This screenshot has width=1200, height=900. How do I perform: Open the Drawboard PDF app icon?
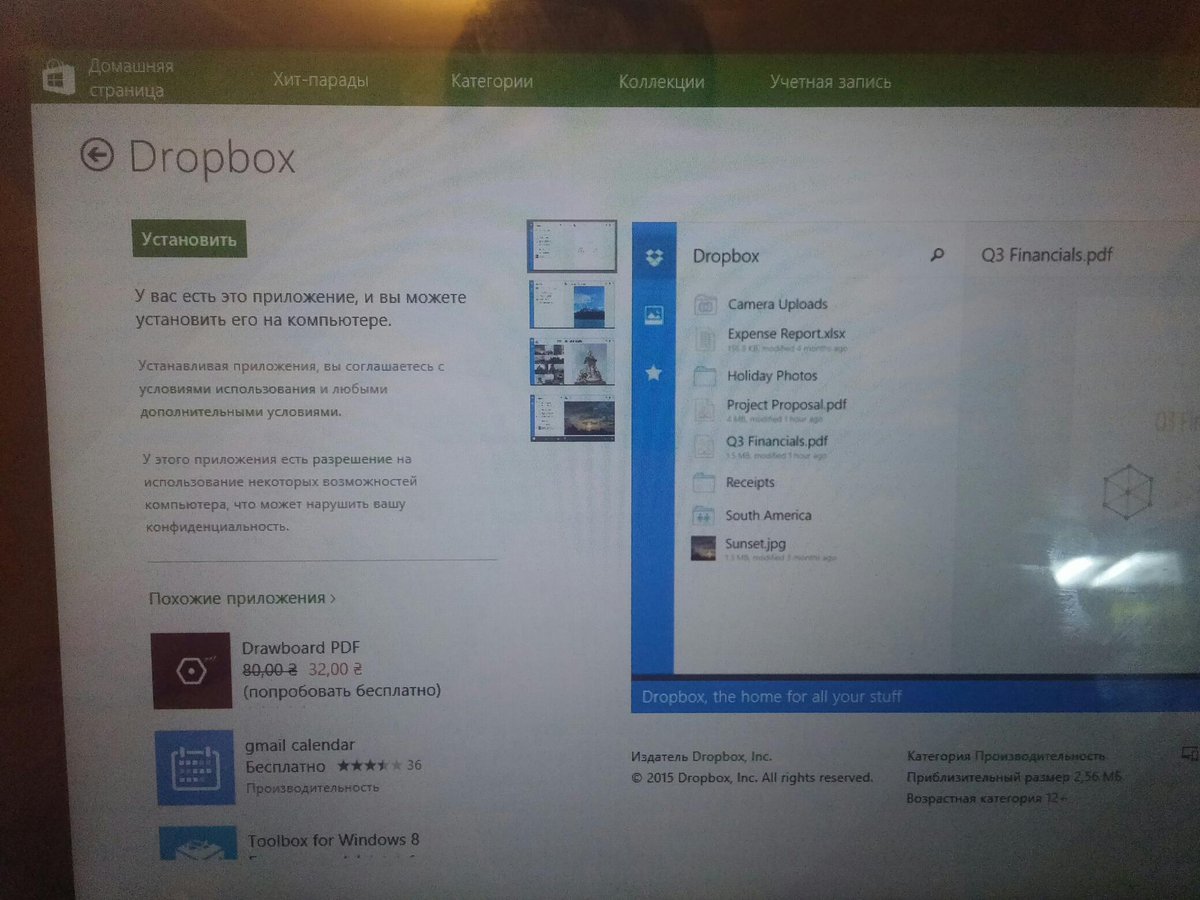click(x=191, y=671)
